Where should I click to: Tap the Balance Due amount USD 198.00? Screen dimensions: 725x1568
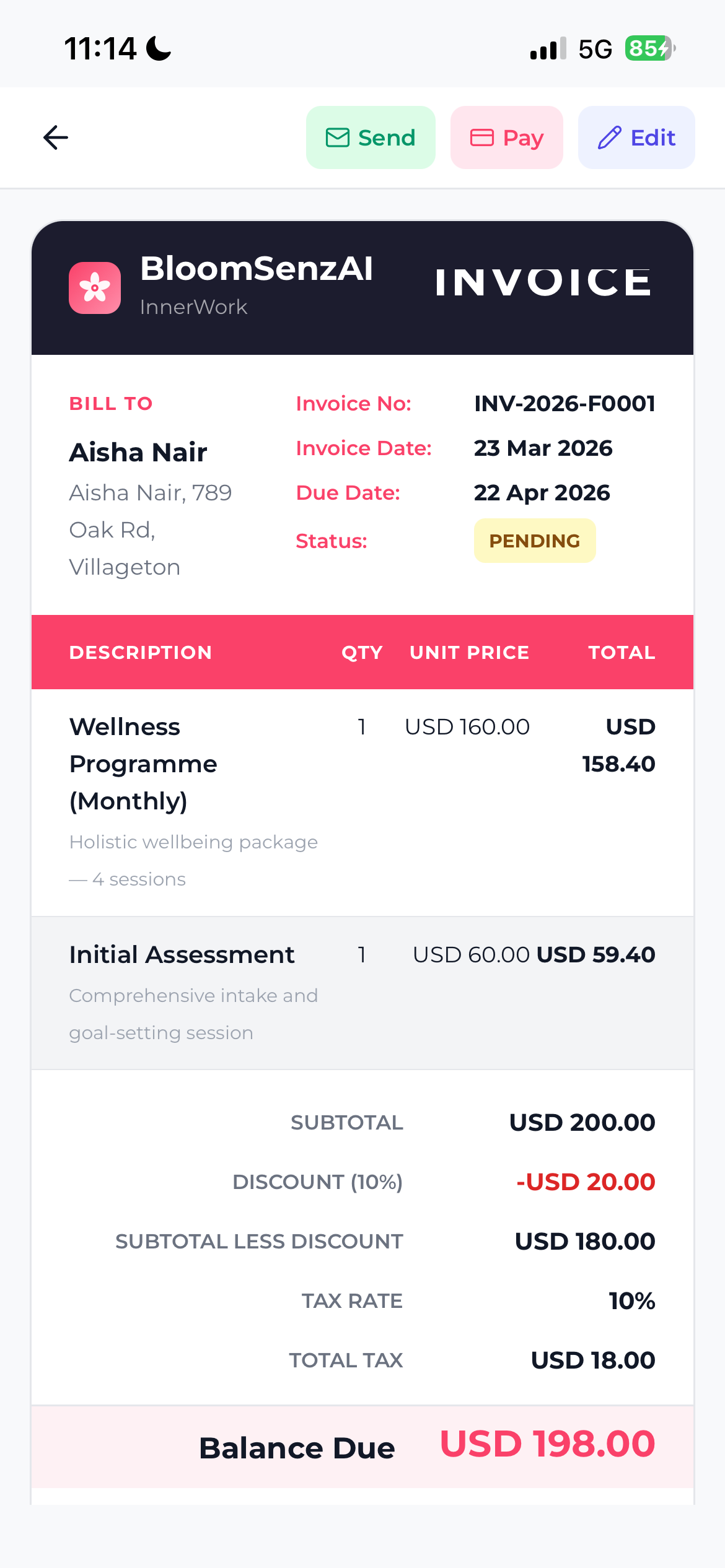point(547,1444)
